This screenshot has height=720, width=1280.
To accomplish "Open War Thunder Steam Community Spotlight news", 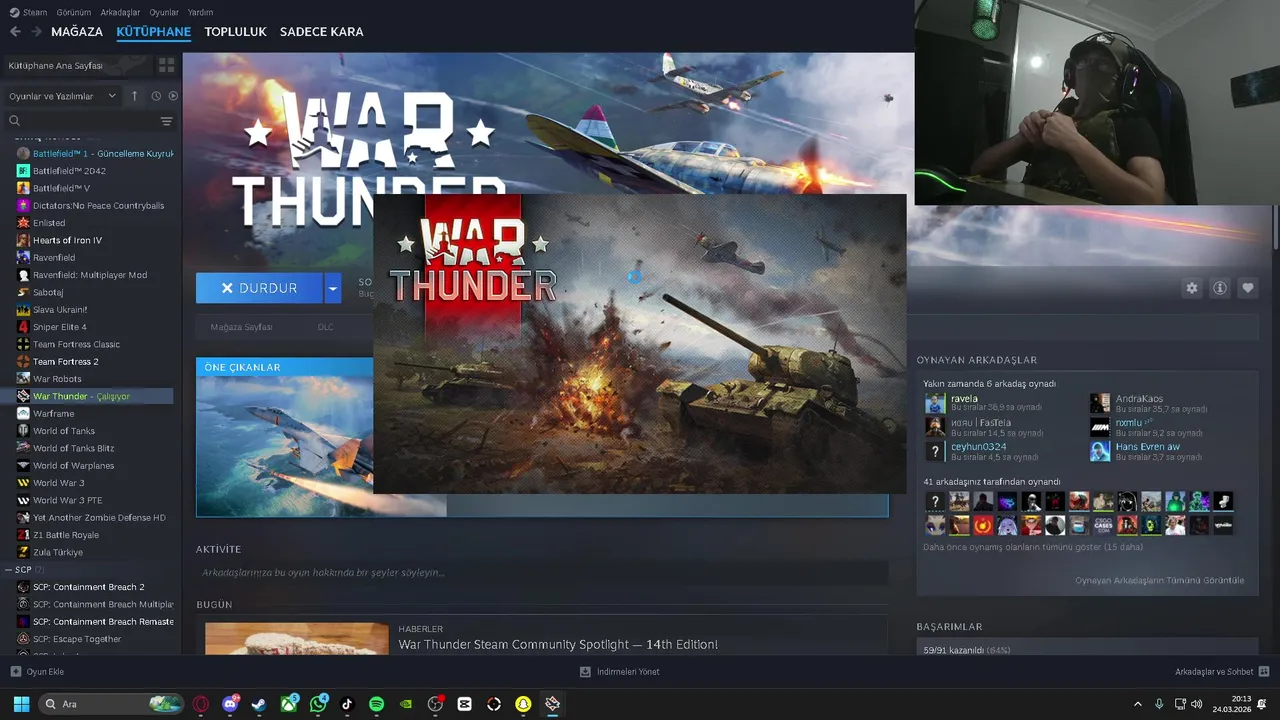I will [x=558, y=644].
